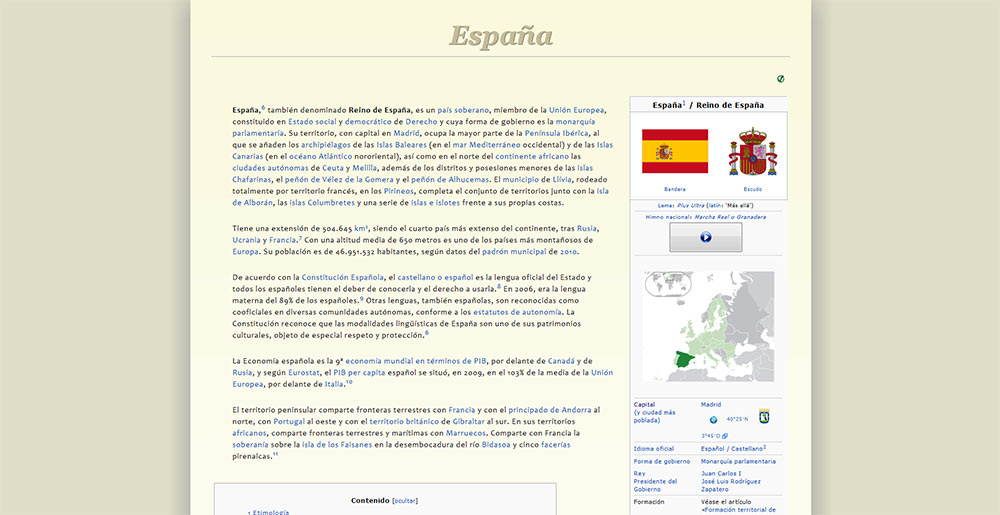Click the 'facerías' link
1000x515 pixels.
point(556,445)
